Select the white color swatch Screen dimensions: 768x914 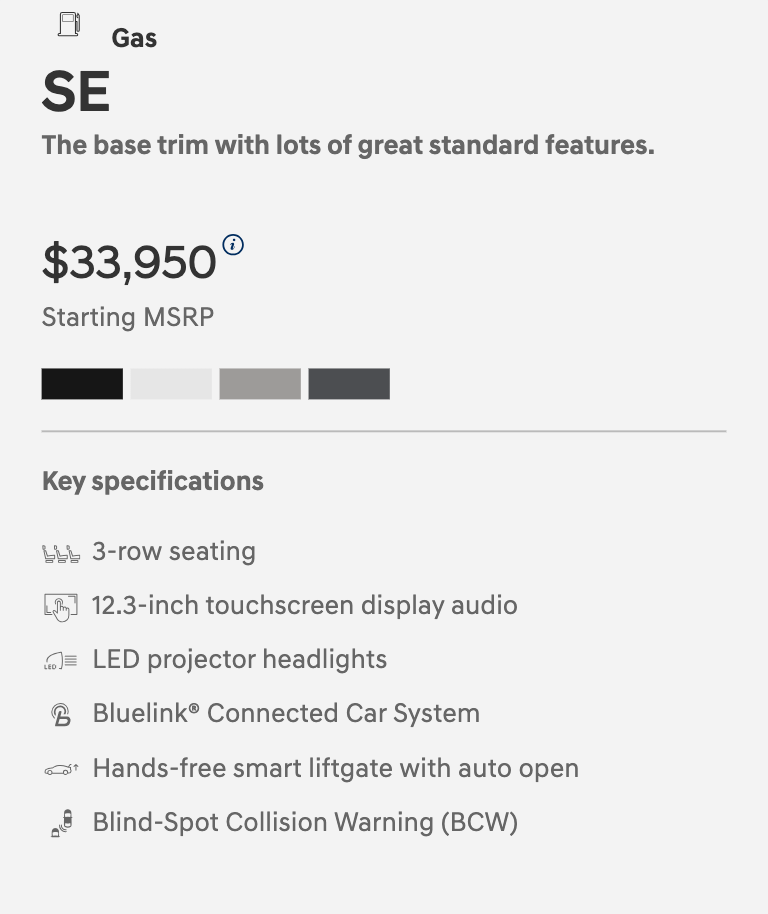171,384
